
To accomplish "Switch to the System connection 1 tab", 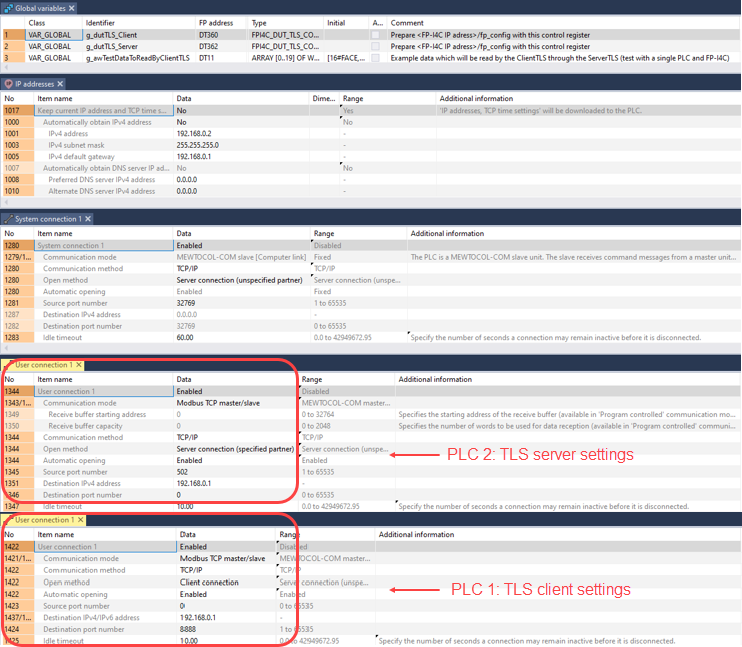I will (48, 219).
